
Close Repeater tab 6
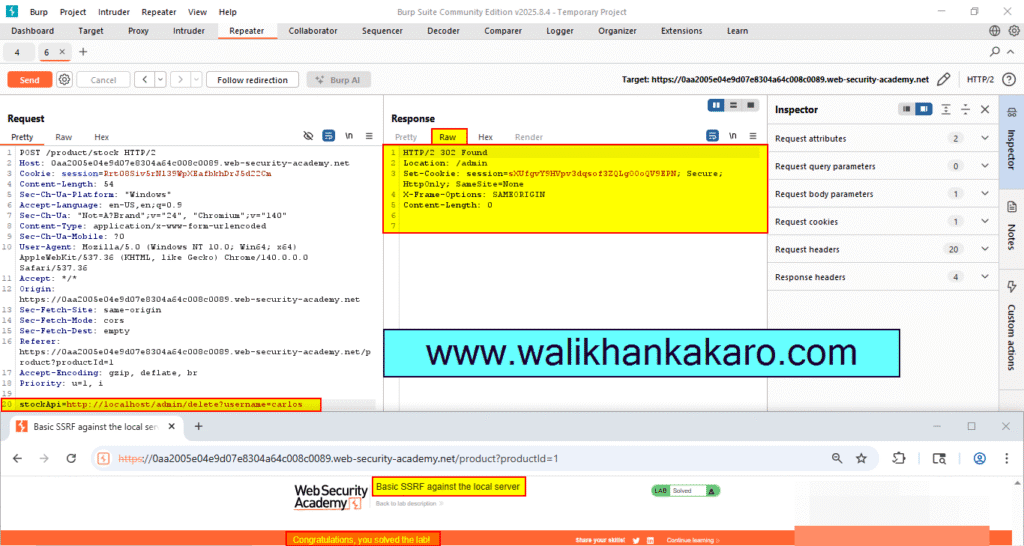pyautogui.click(x=62, y=52)
